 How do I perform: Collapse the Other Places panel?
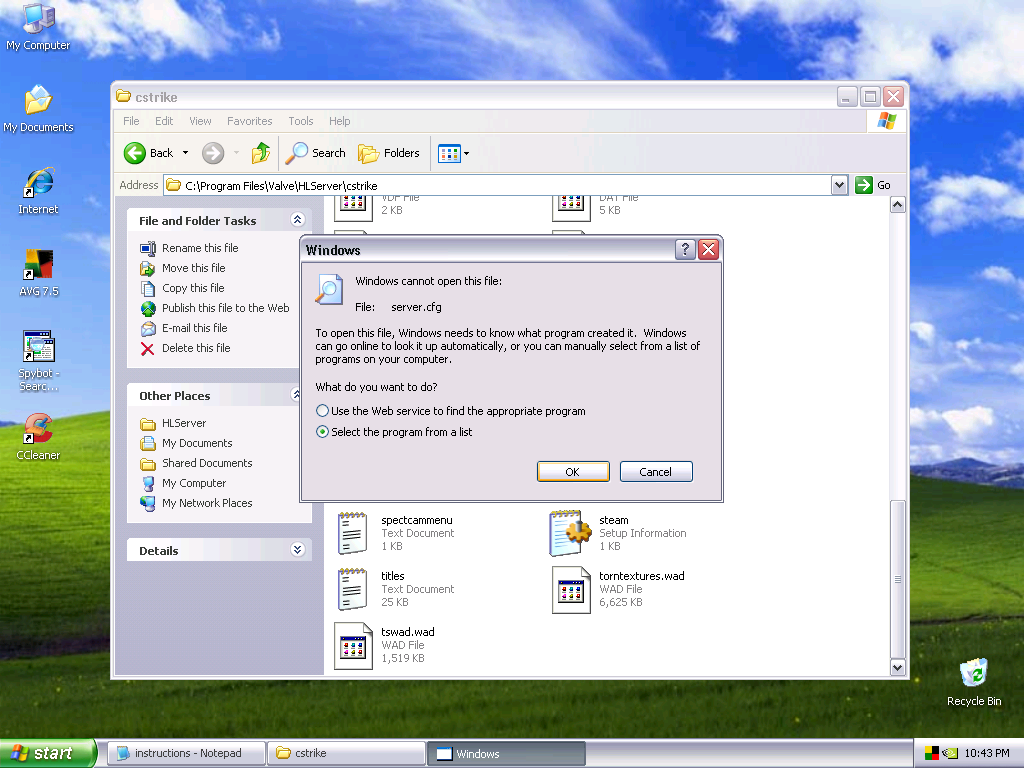296,394
